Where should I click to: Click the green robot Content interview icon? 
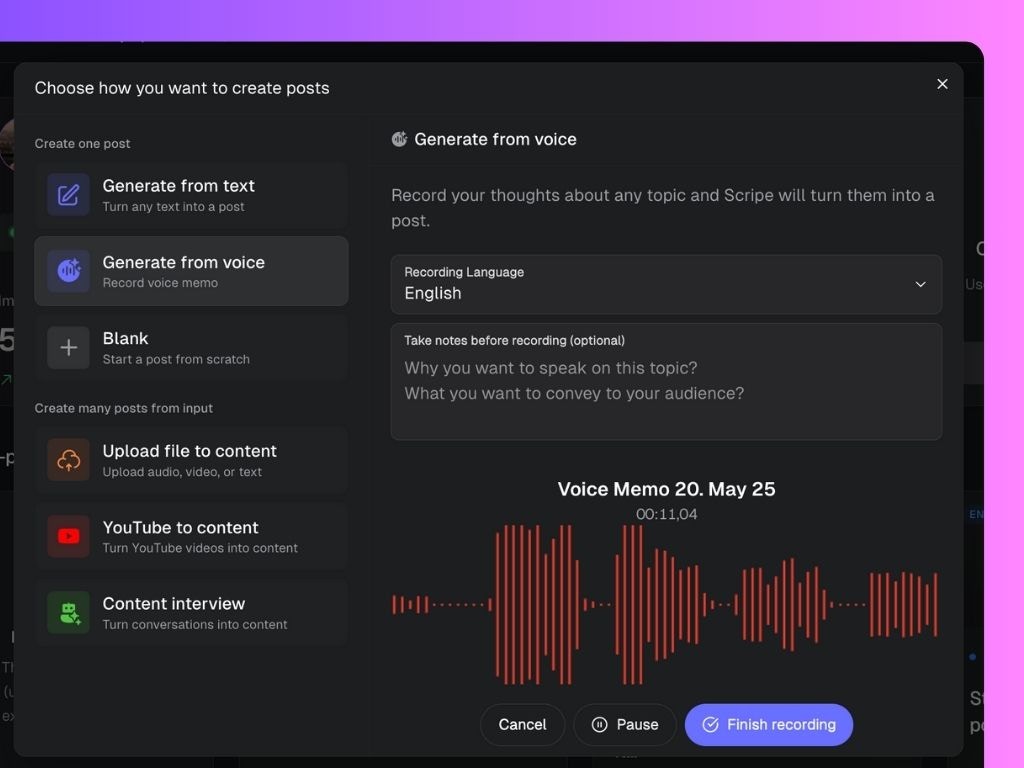coord(68,613)
